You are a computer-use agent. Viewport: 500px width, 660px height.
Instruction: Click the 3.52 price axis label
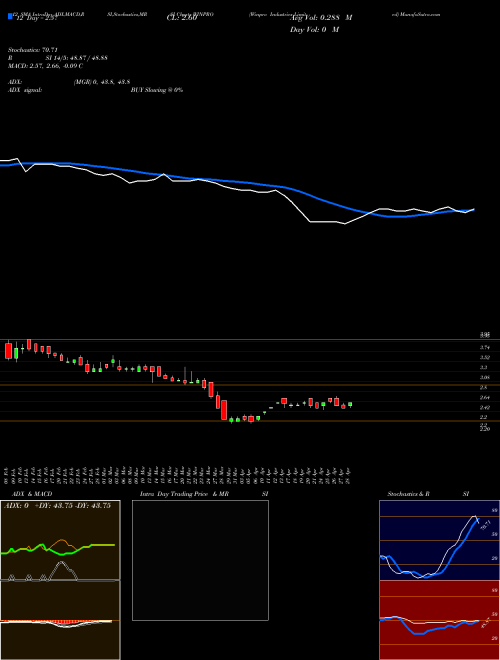coord(485,357)
